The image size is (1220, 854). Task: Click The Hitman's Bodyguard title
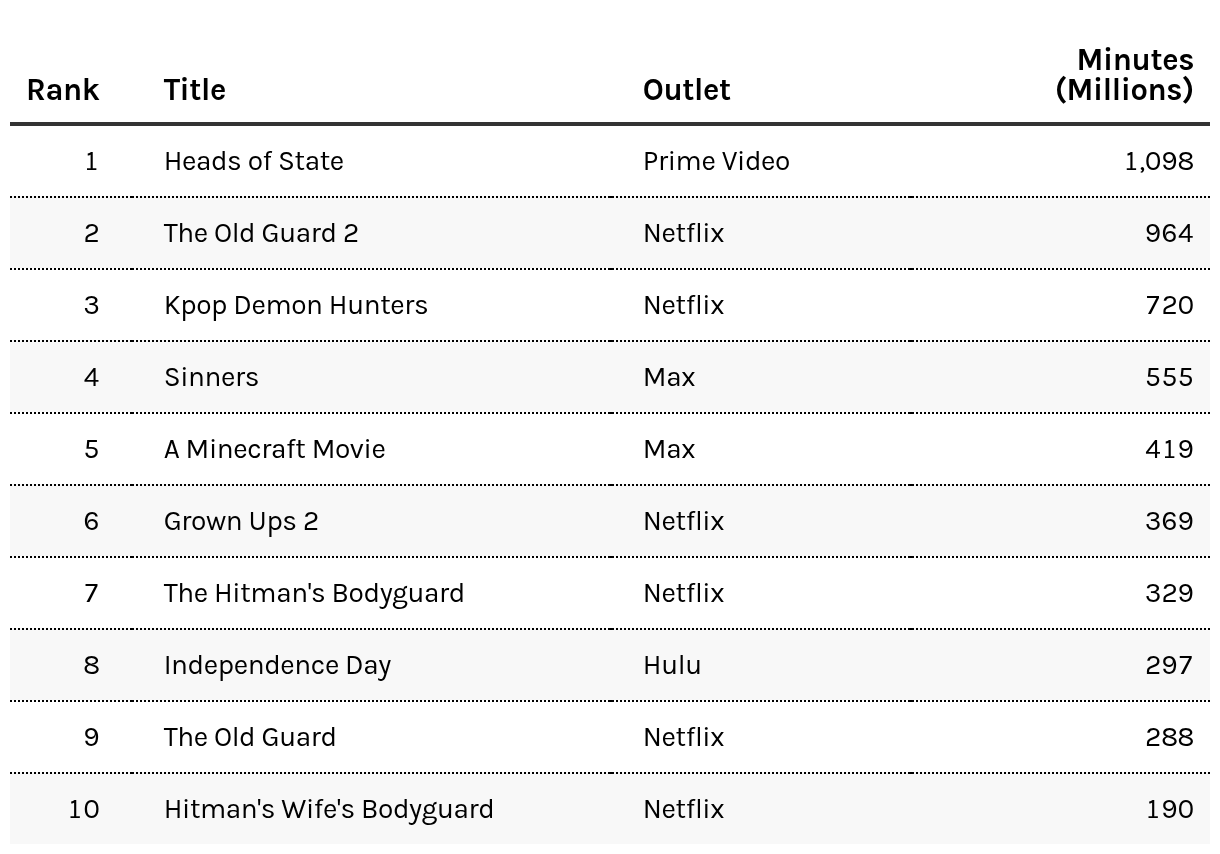point(314,593)
